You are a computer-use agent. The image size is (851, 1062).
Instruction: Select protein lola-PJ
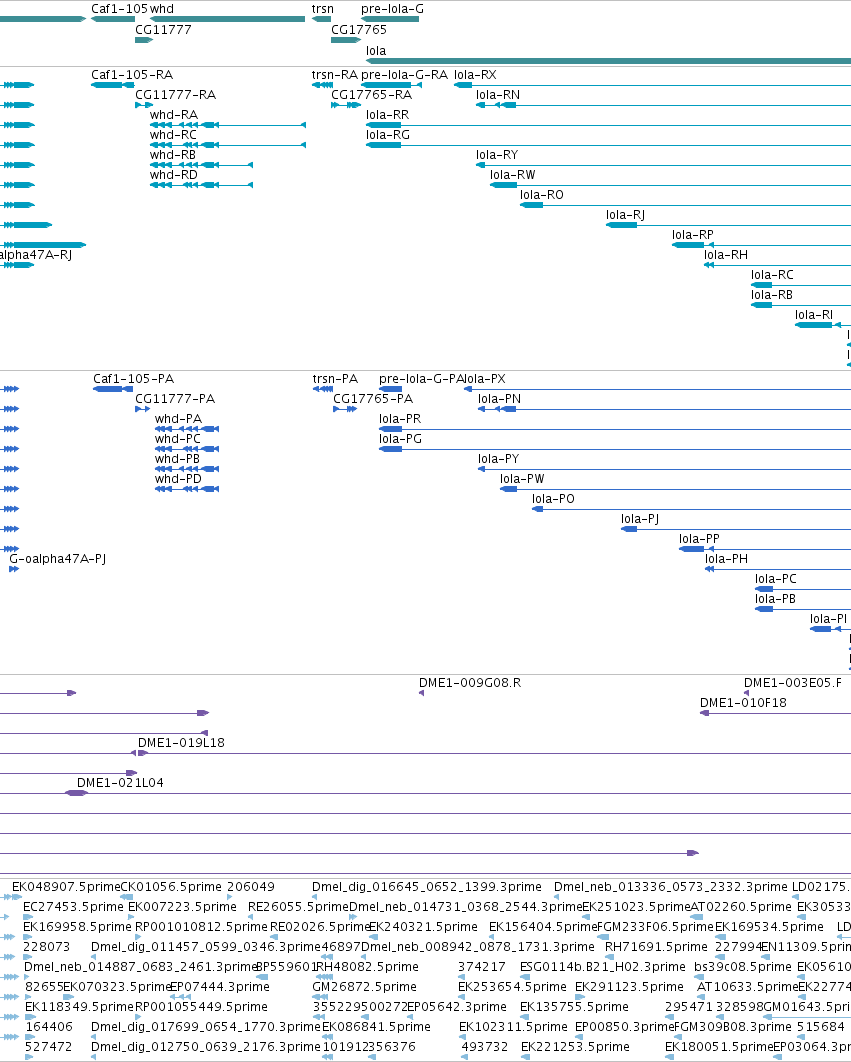click(640, 519)
